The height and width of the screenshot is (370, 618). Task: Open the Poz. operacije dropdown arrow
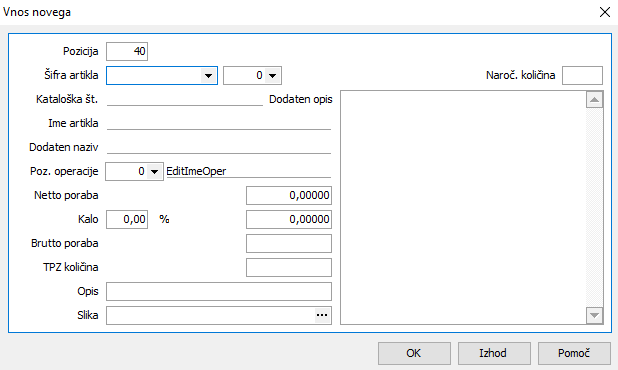coord(154,171)
